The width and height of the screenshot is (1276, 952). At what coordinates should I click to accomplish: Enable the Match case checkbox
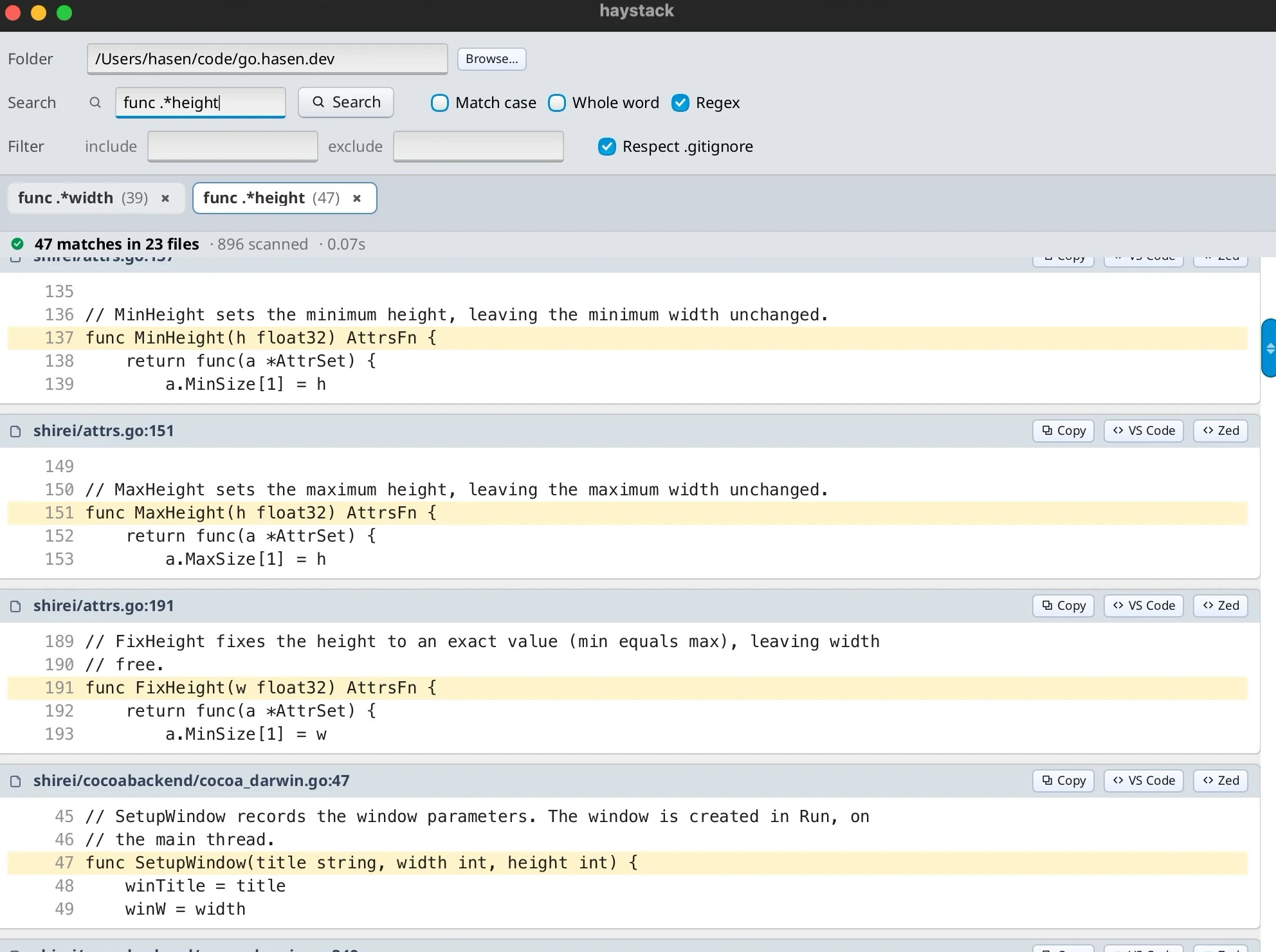(x=440, y=103)
